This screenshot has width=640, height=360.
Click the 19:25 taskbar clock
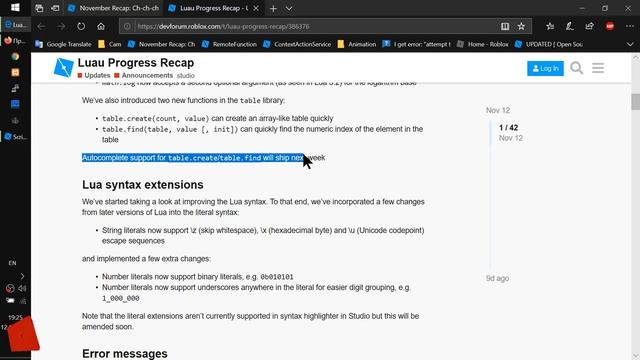[x=15, y=318]
